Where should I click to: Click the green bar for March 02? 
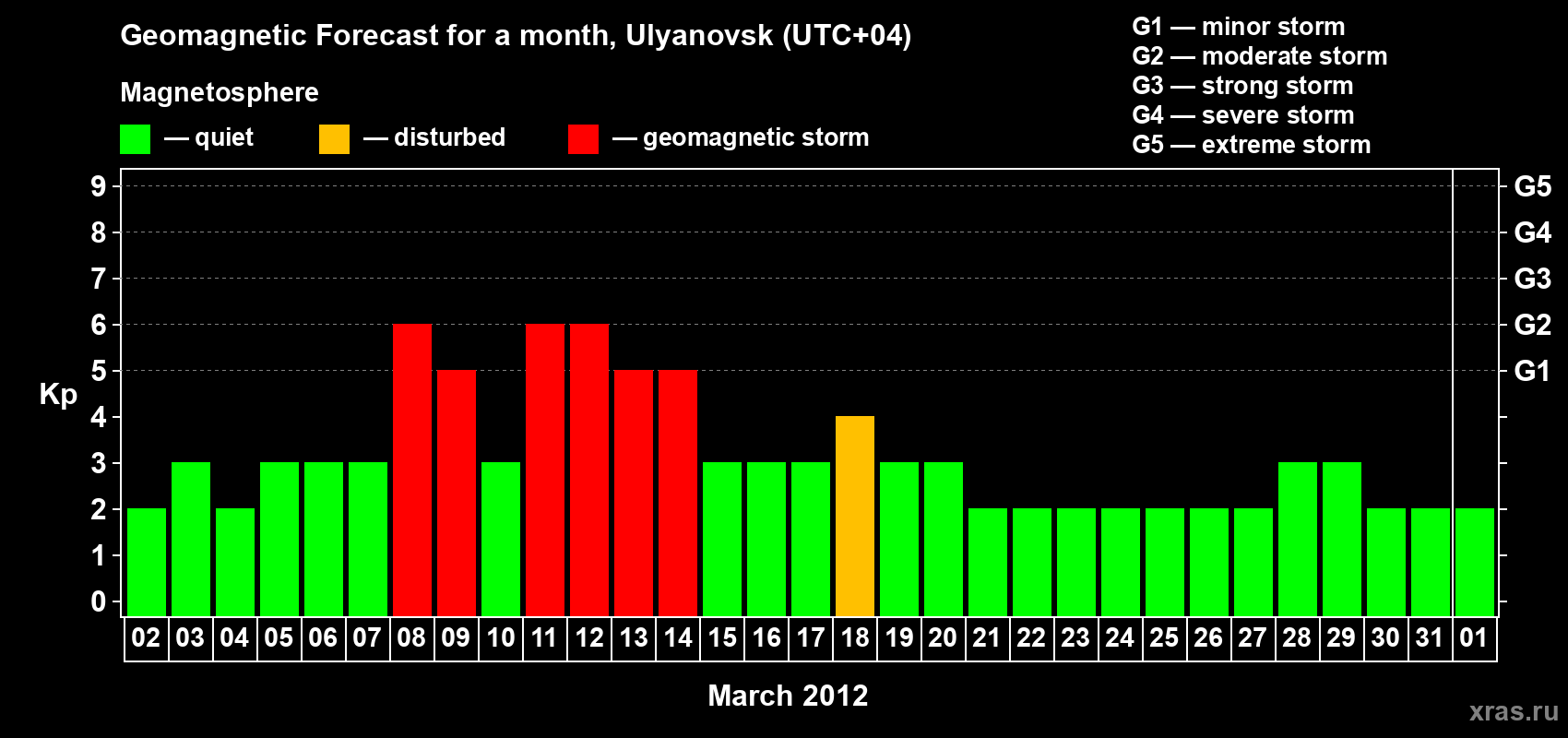pos(147,563)
